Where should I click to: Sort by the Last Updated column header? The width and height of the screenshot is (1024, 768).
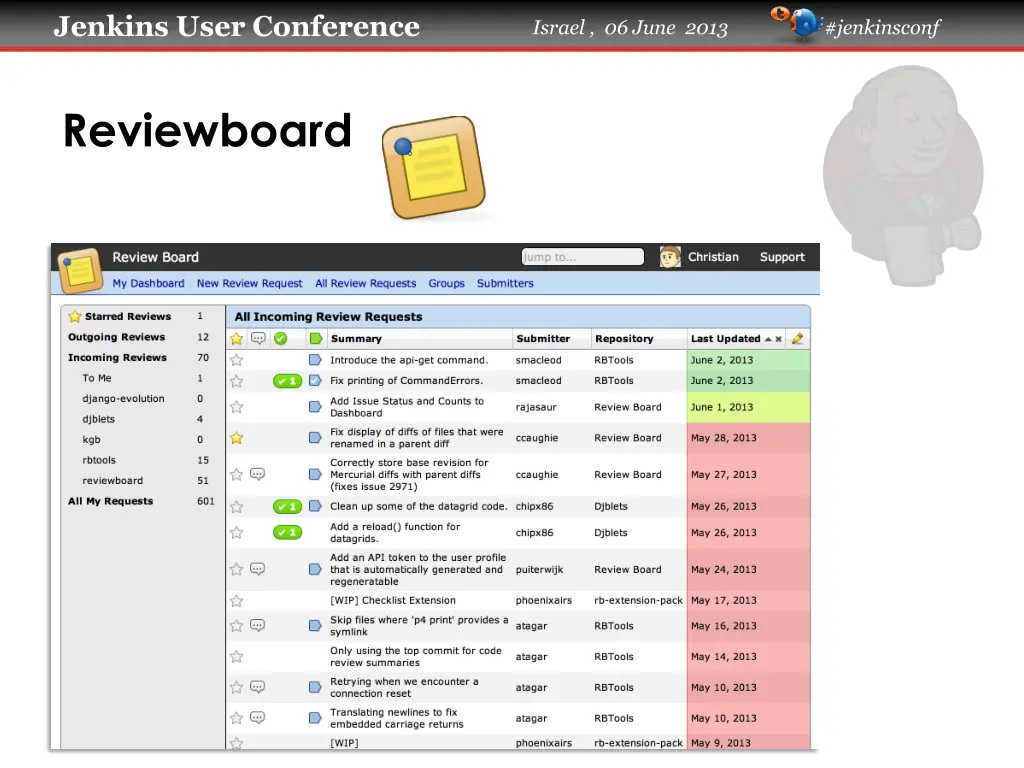point(726,339)
